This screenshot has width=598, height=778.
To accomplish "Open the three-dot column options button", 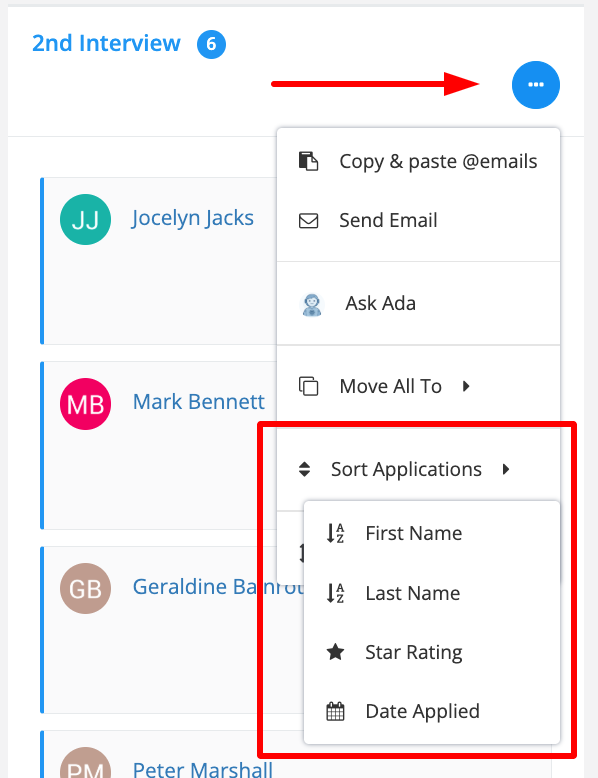I will (x=535, y=85).
